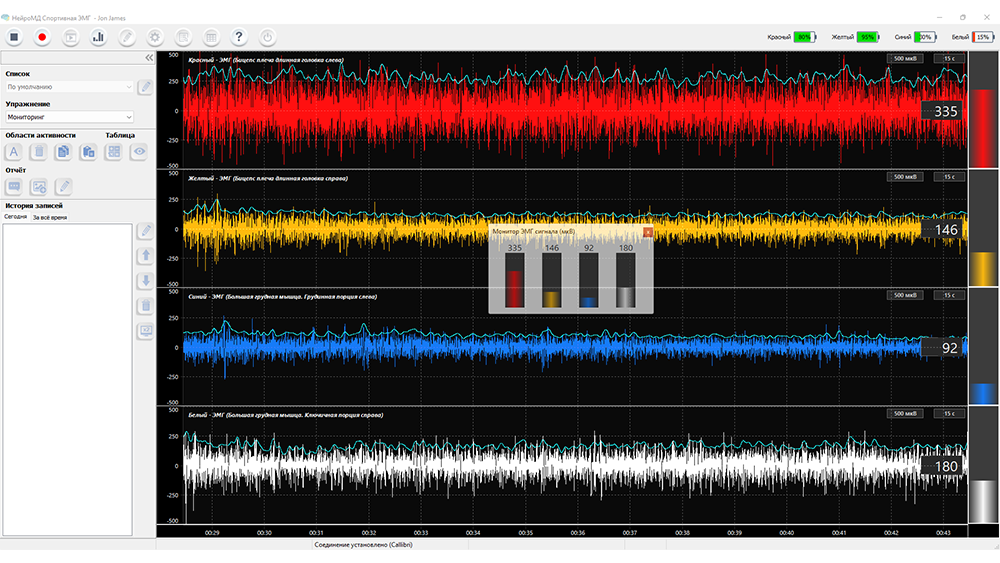
Task: Open the 15 с time scale on yellow channel
Action: [x=950, y=177]
